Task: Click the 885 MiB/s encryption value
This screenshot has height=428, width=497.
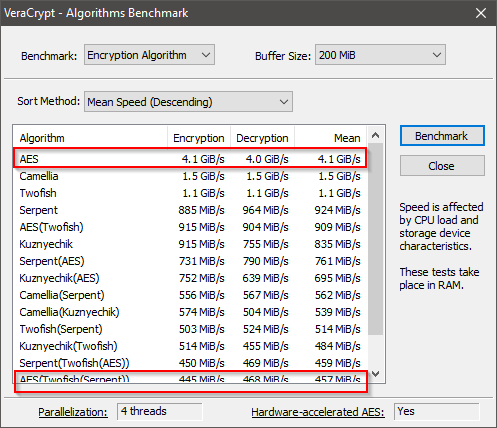Action: 201,210
